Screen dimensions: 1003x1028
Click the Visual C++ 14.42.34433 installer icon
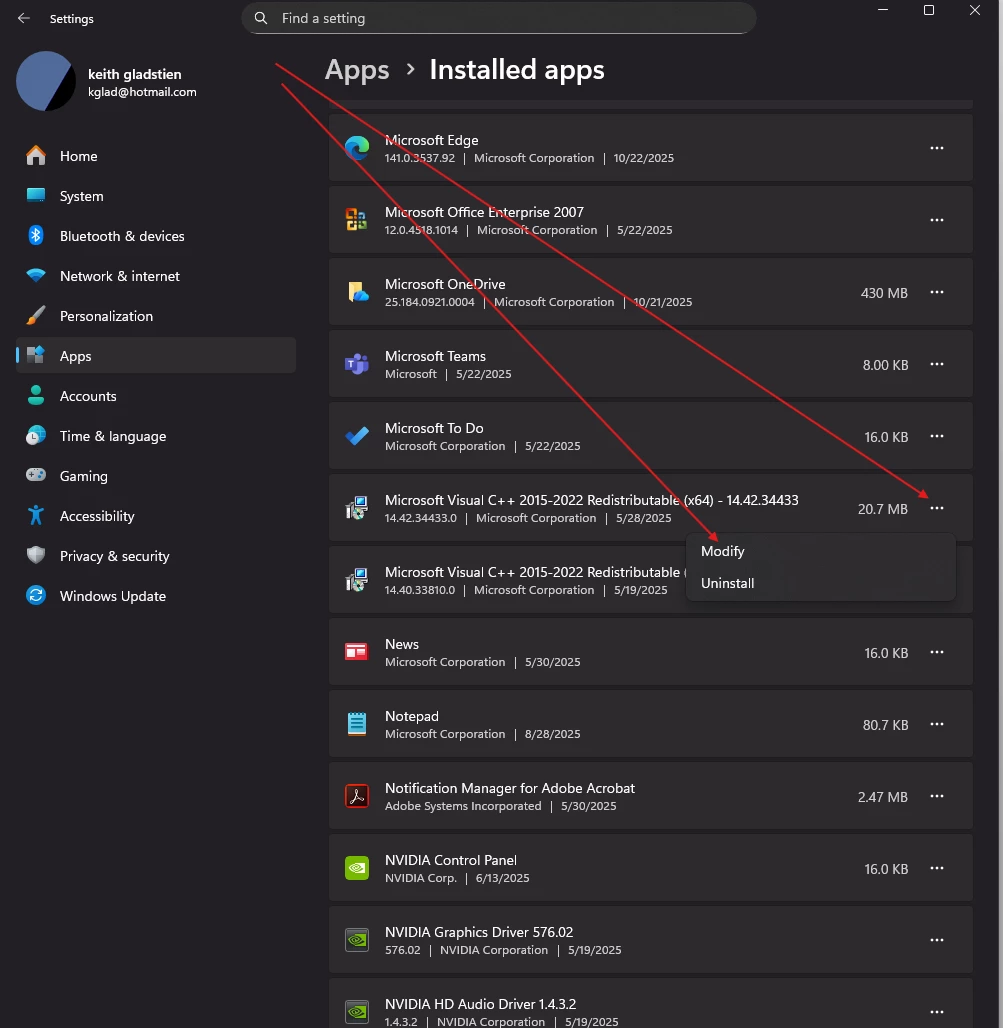point(357,508)
